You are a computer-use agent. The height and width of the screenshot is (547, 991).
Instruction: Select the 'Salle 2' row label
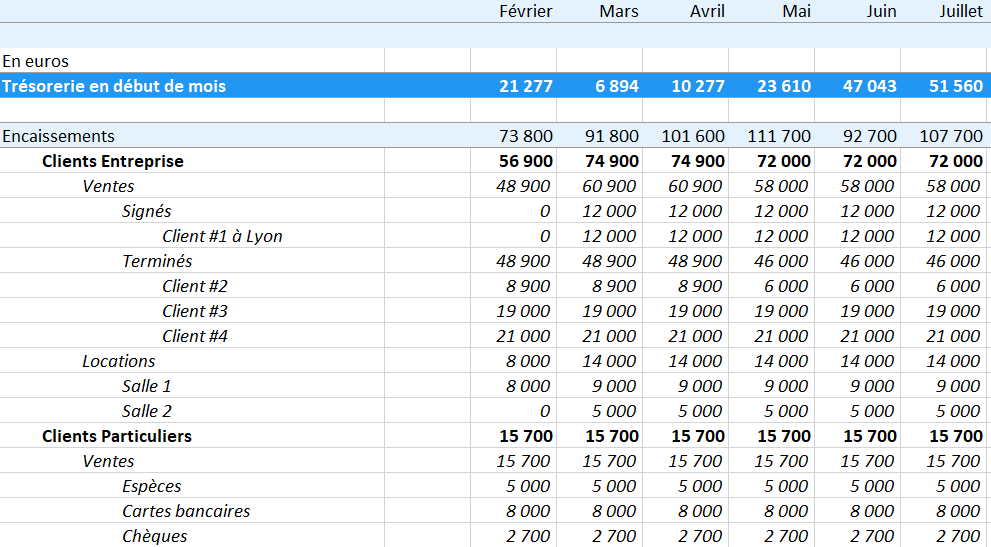[147, 411]
